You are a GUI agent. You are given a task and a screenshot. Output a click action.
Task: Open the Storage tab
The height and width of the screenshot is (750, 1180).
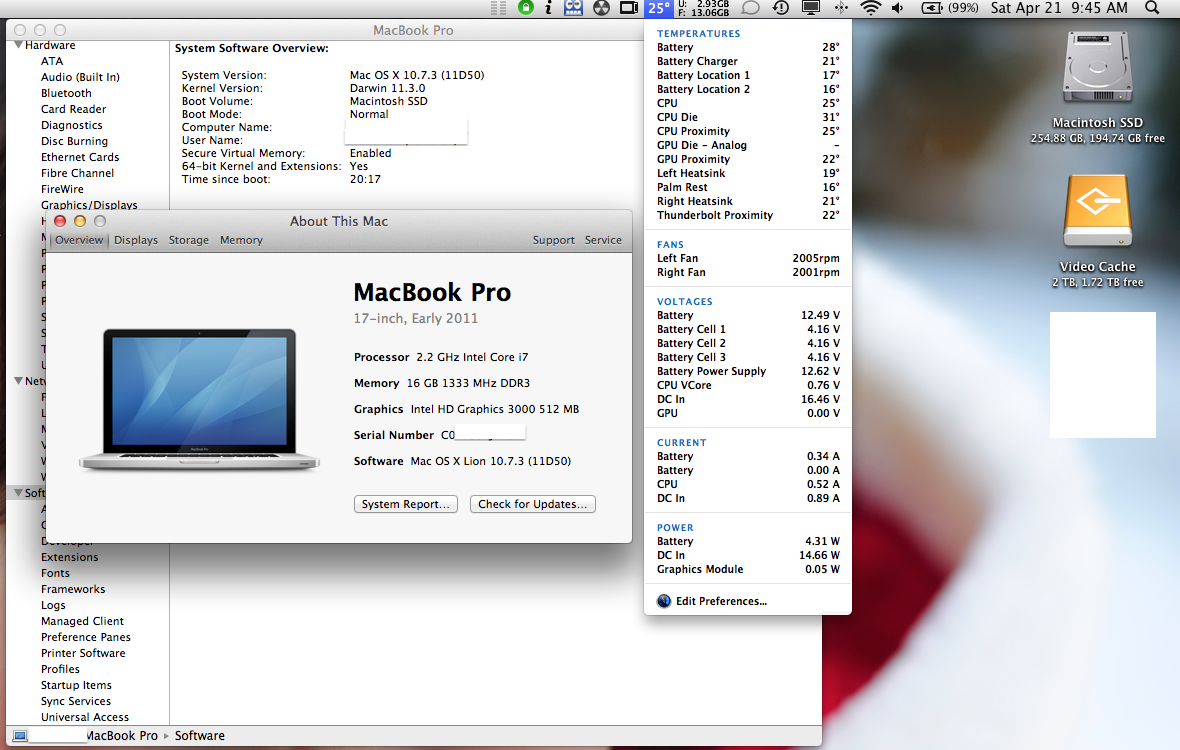coord(189,240)
